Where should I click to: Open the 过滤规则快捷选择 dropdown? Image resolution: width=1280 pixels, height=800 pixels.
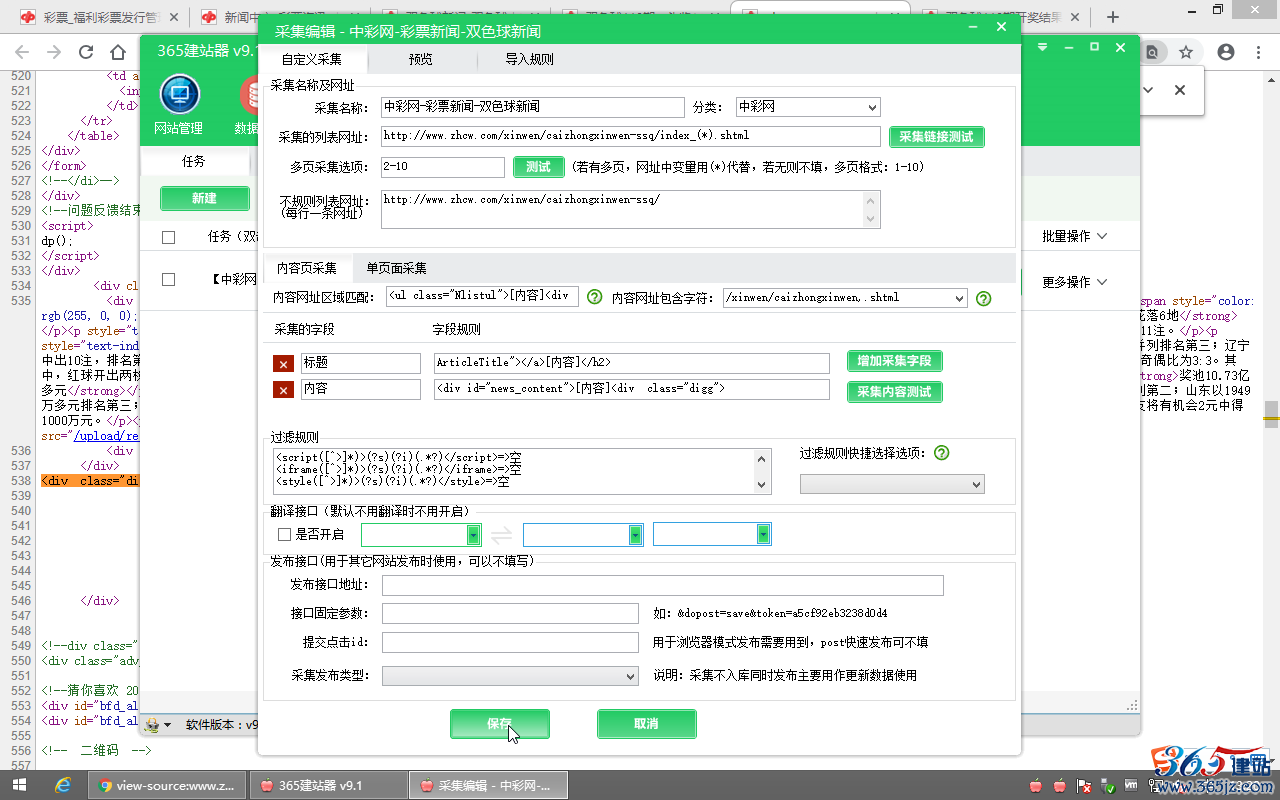click(x=892, y=484)
